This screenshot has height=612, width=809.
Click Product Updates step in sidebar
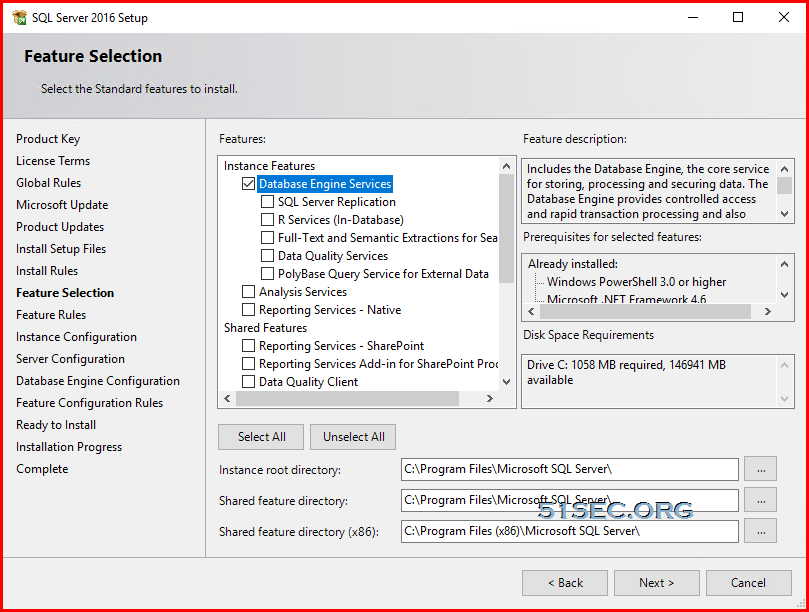tap(60, 227)
